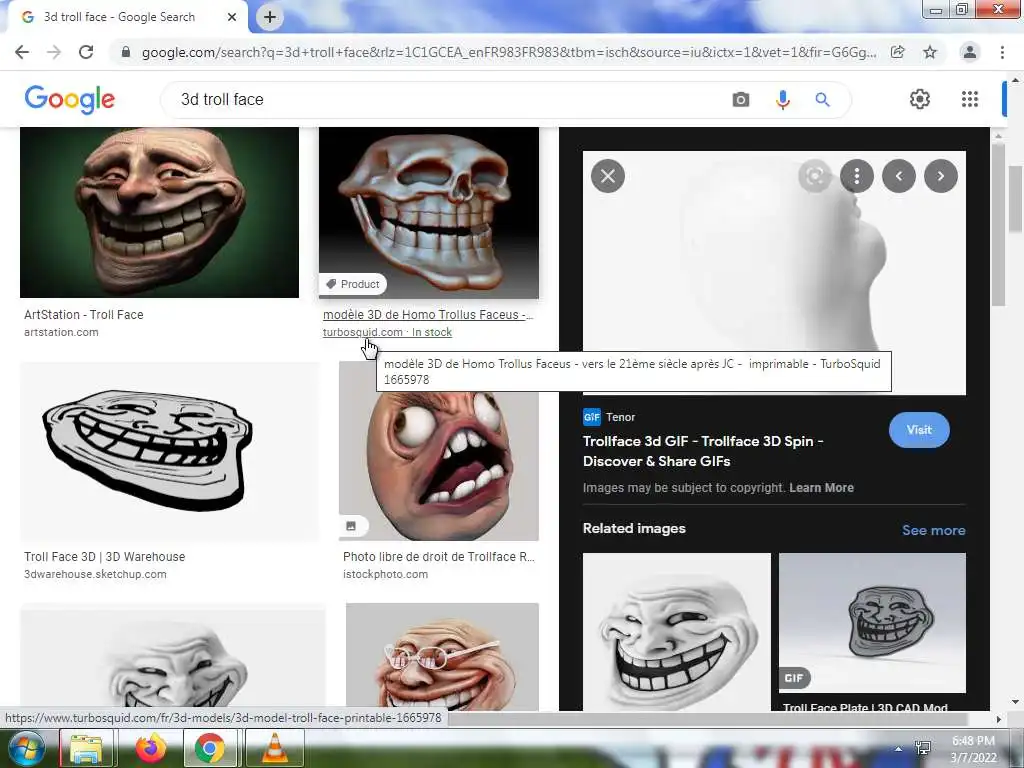
Task: Share this page icon in address bar
Action: click(x=898, y=52)
